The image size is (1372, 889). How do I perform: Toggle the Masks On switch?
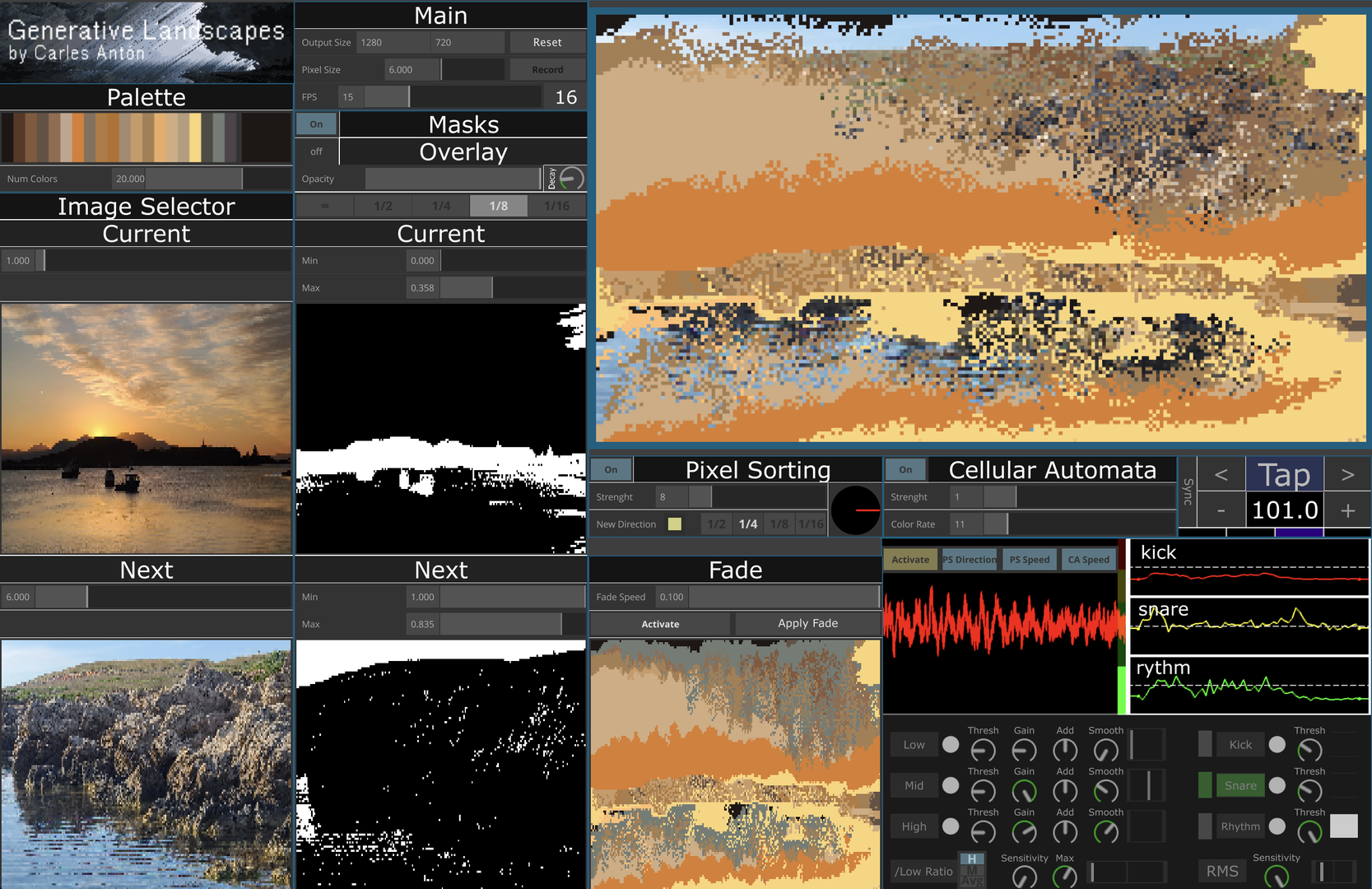coord(316,123)
